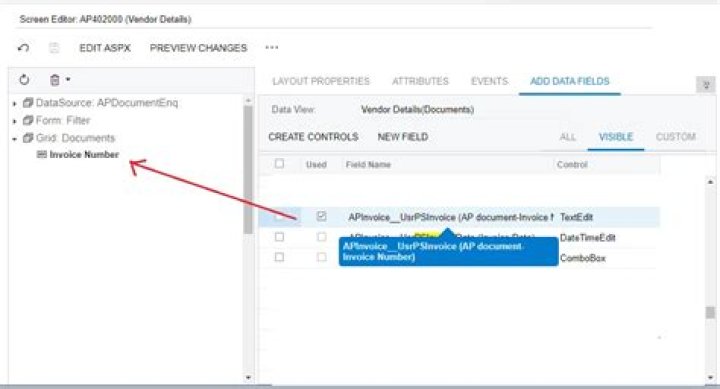Click the TextEdit control cell
The height and width of the screenshot is (389, 720).
576,217
